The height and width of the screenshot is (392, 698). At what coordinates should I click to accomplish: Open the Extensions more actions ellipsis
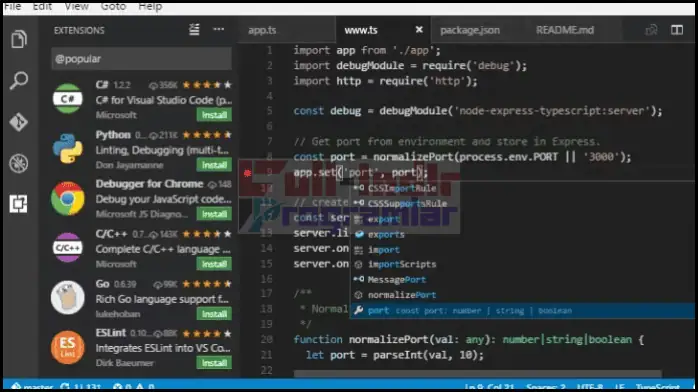pos(219,29)
